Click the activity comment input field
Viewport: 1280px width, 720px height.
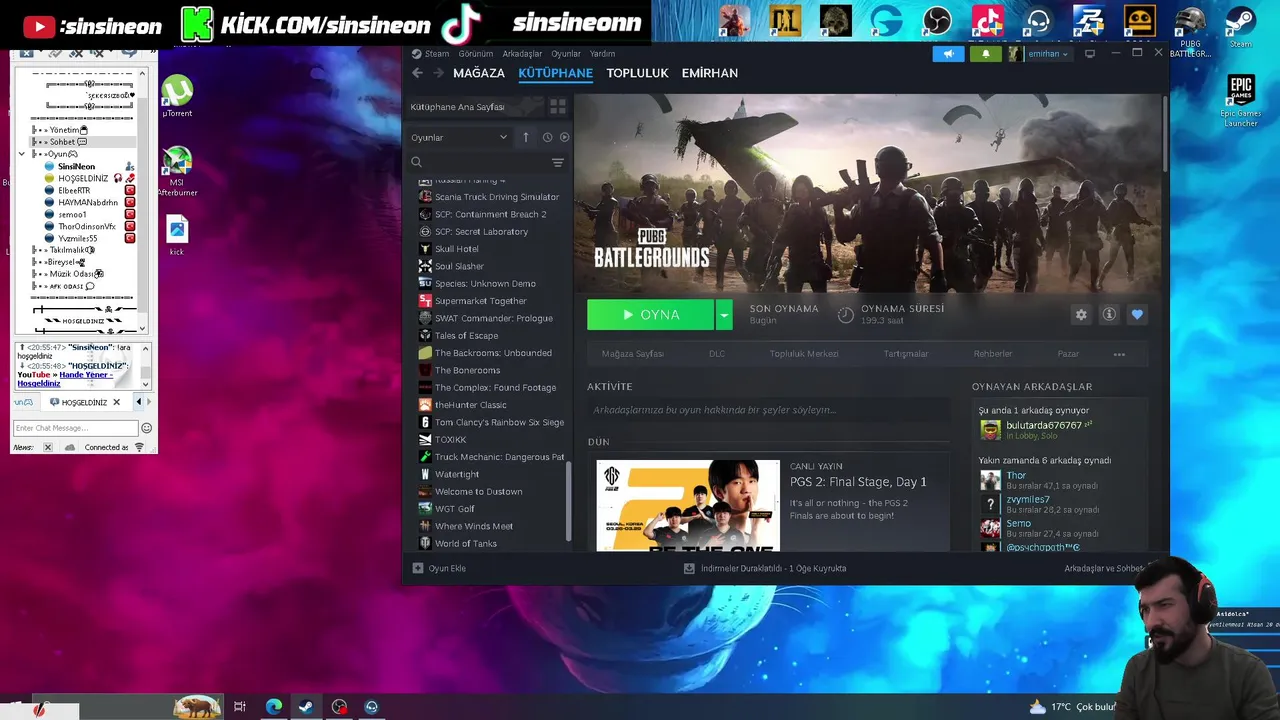(x=768, y=410)
